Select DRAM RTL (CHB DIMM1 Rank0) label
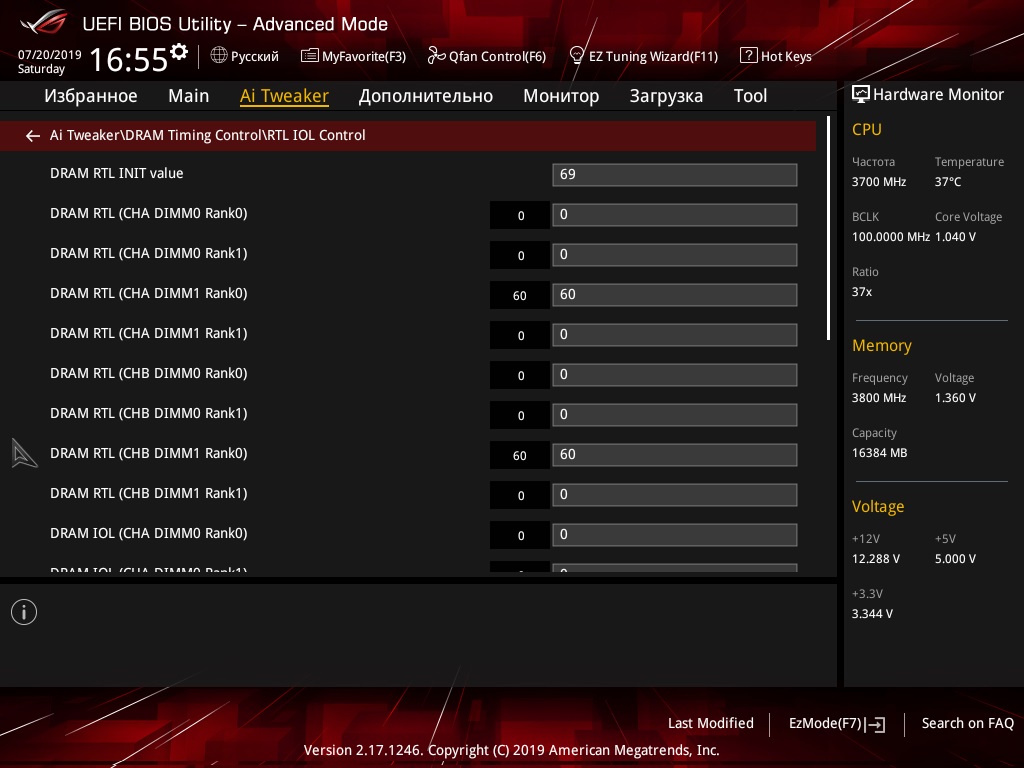This screenshot has height=768, width=1024. tap(149, 454)
